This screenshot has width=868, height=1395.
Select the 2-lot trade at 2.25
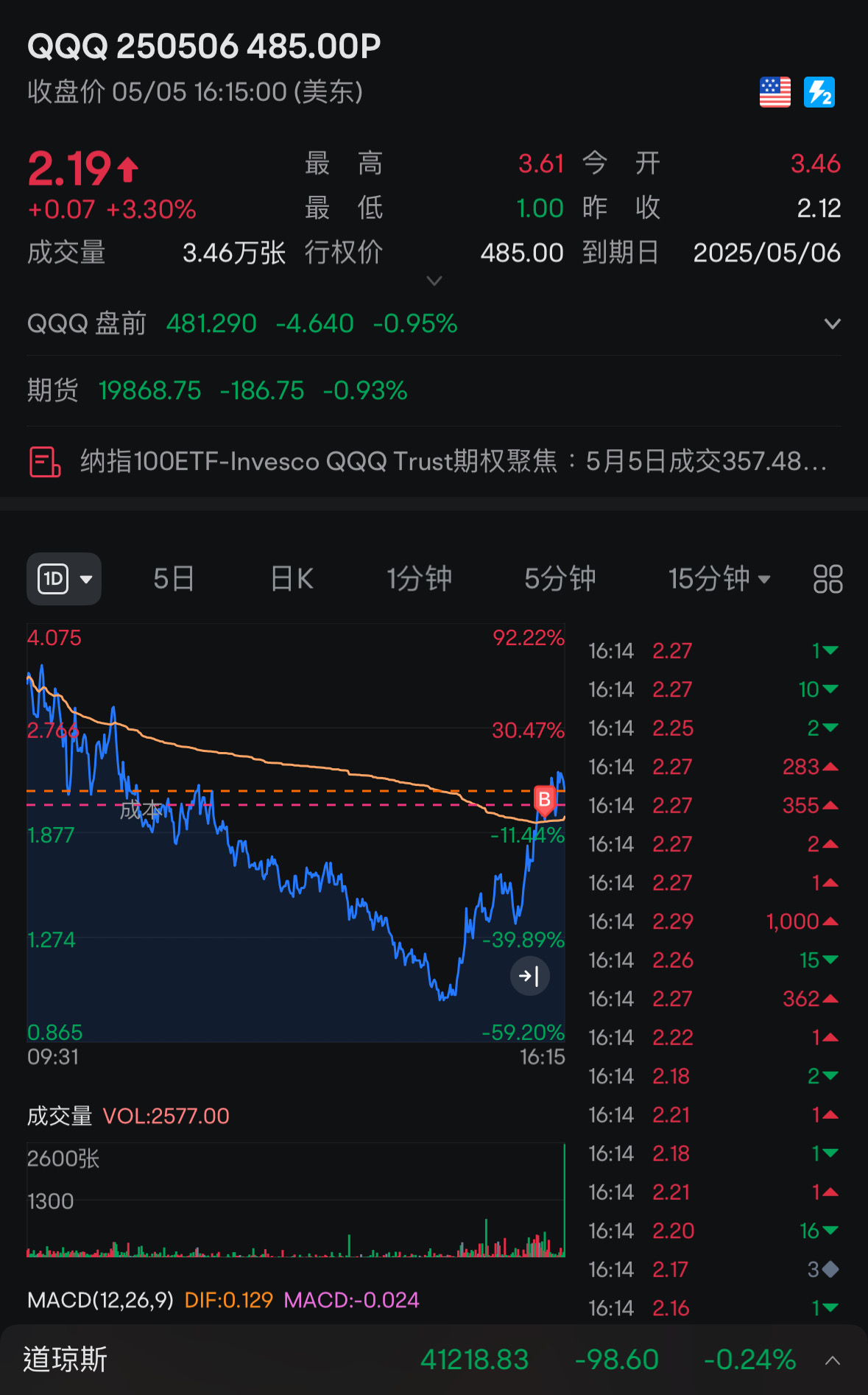click(713, 728)
